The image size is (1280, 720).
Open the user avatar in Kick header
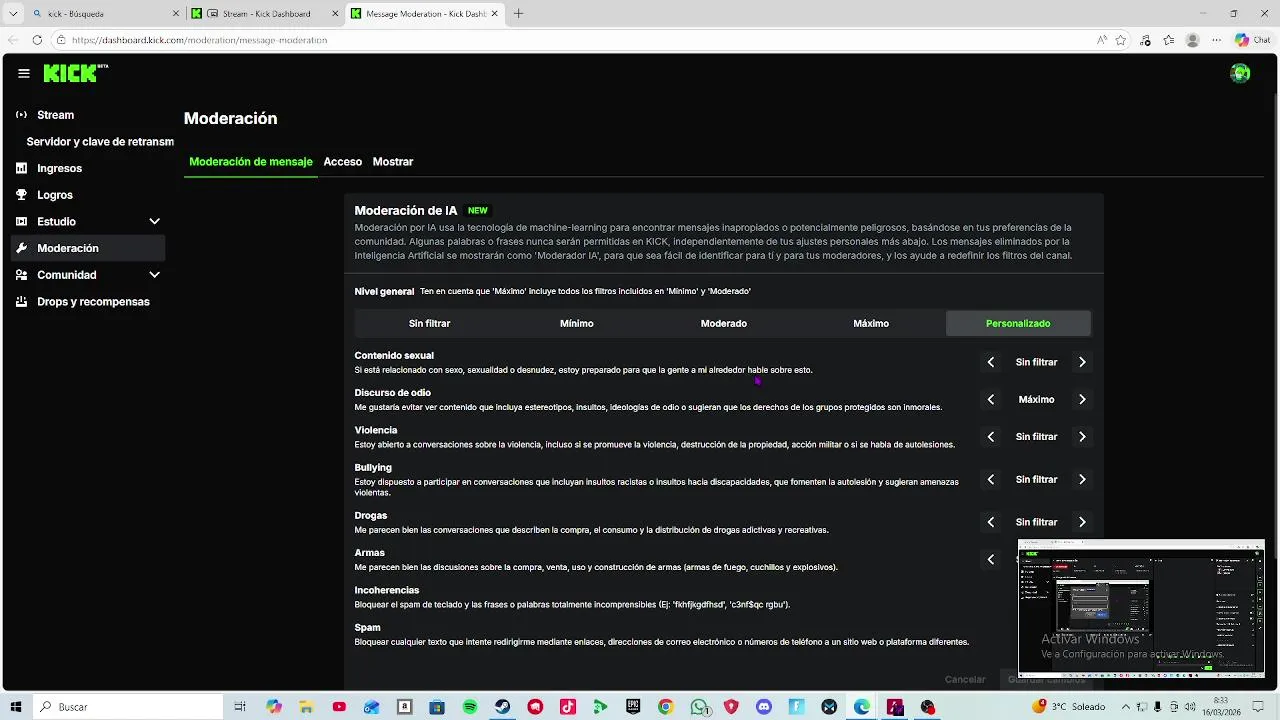click(x=1240, y=73)
